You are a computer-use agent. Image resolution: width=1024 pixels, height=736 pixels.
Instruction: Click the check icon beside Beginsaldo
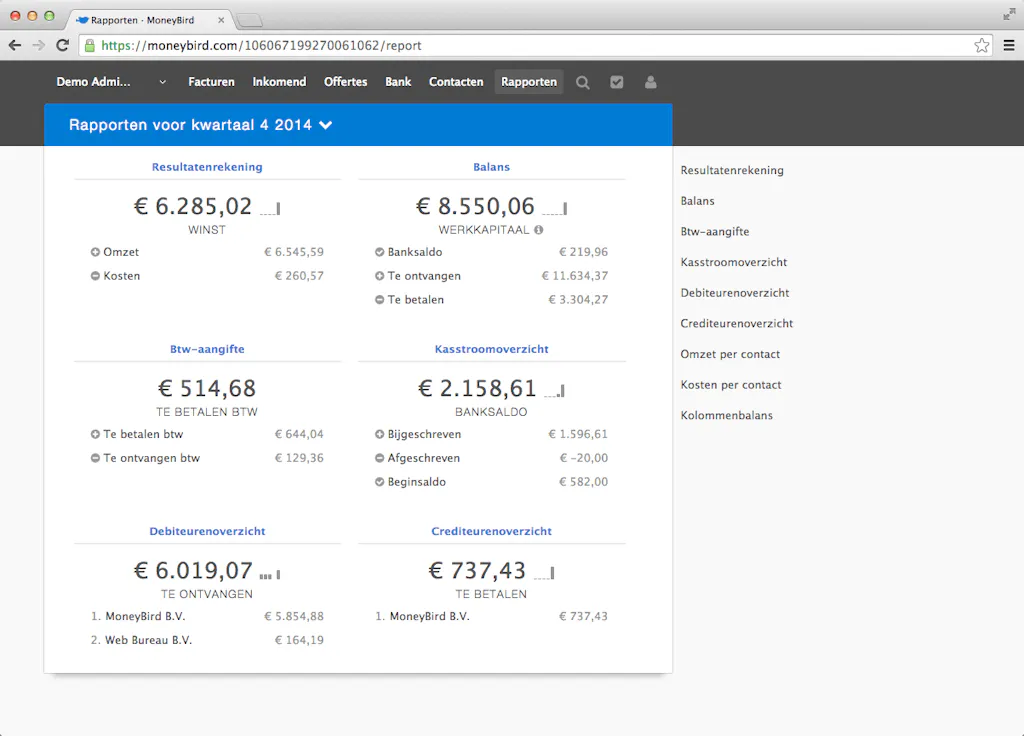[379, 482]
